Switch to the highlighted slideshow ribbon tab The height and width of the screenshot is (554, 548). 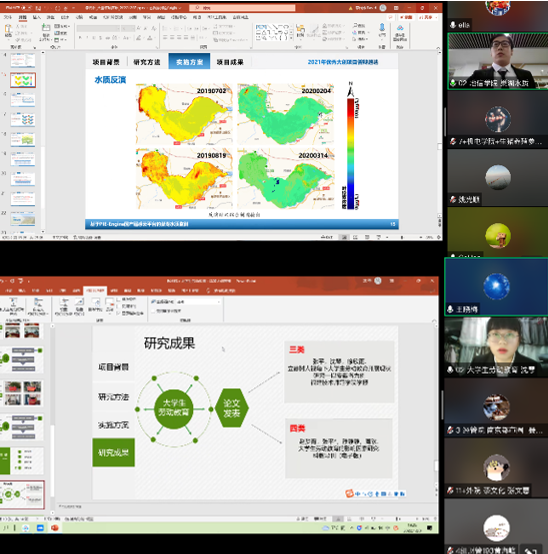pyautogui.click(x=95, y=290)
